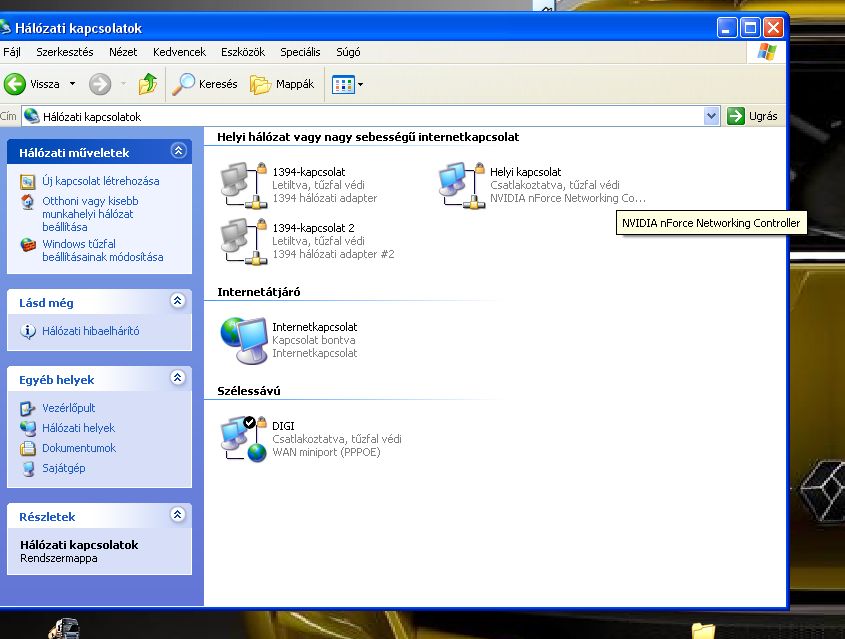Collapse the Egyéb helyek panel
Screen dimensions: 845x639
(x=178, y=378)
